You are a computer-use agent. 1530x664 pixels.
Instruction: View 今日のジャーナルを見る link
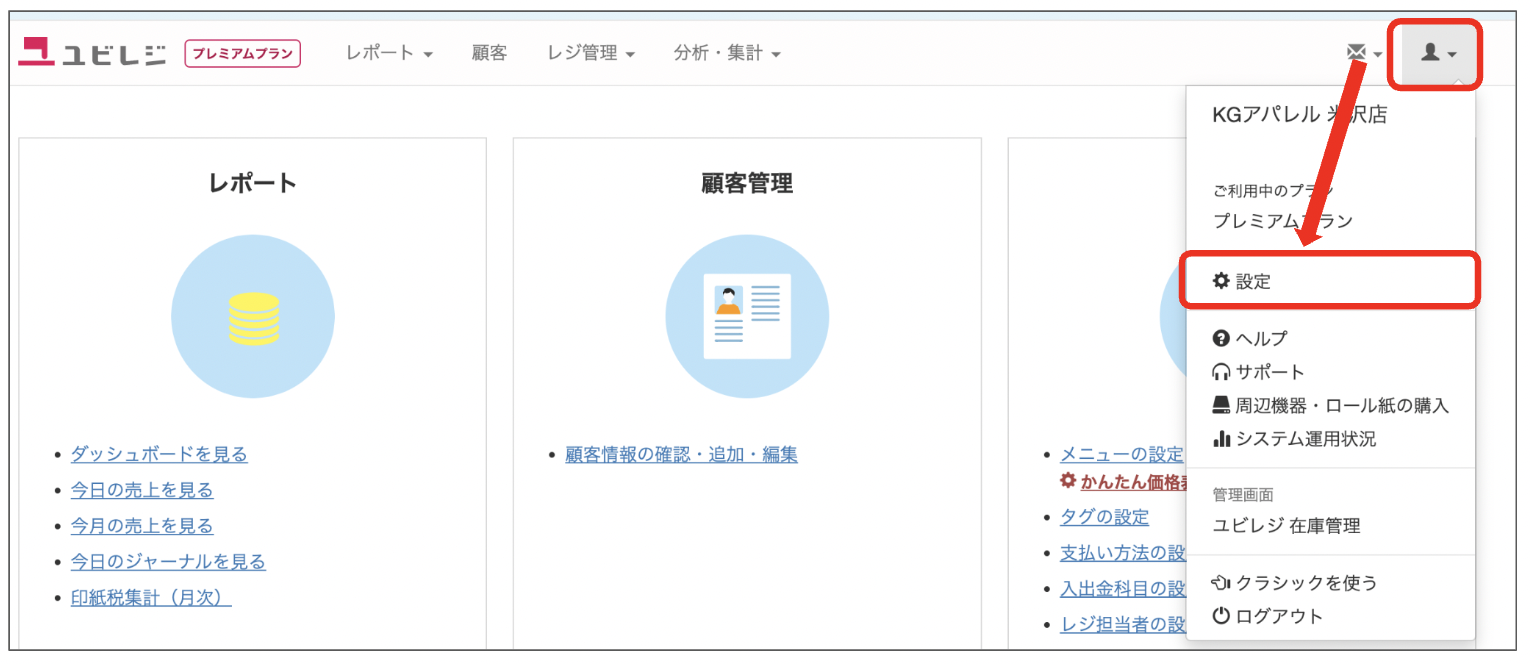point(168,562)
